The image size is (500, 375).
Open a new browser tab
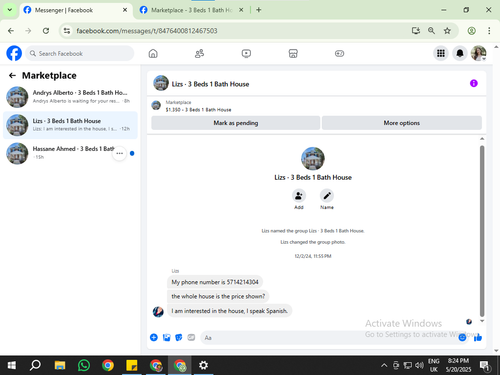259,10
